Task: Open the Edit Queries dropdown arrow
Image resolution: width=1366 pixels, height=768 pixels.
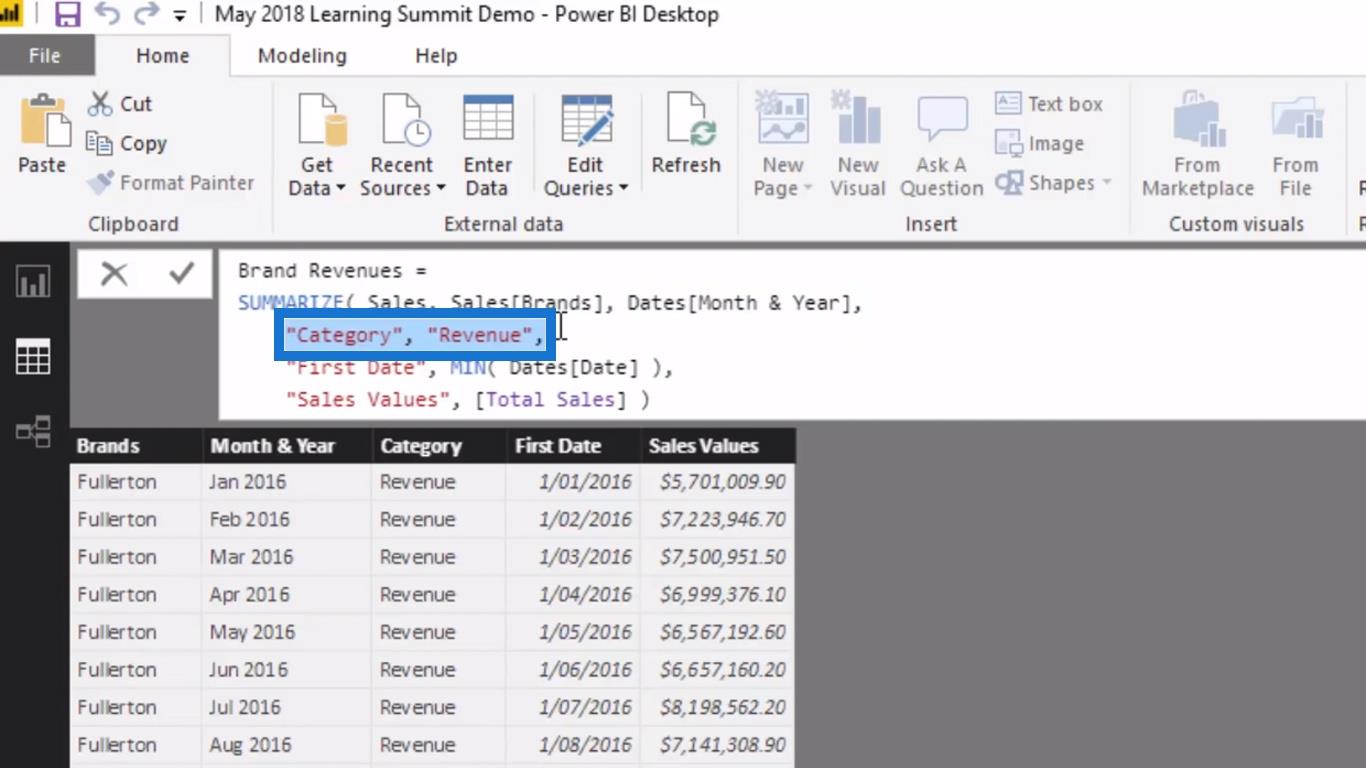Action: [623, 188]
